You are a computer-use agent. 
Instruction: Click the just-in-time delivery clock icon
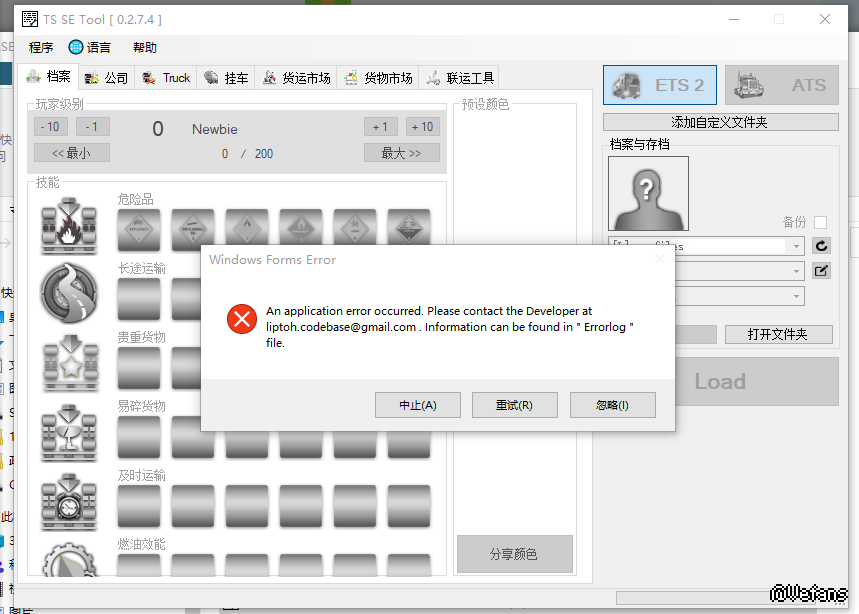click(x=69, y=501)
